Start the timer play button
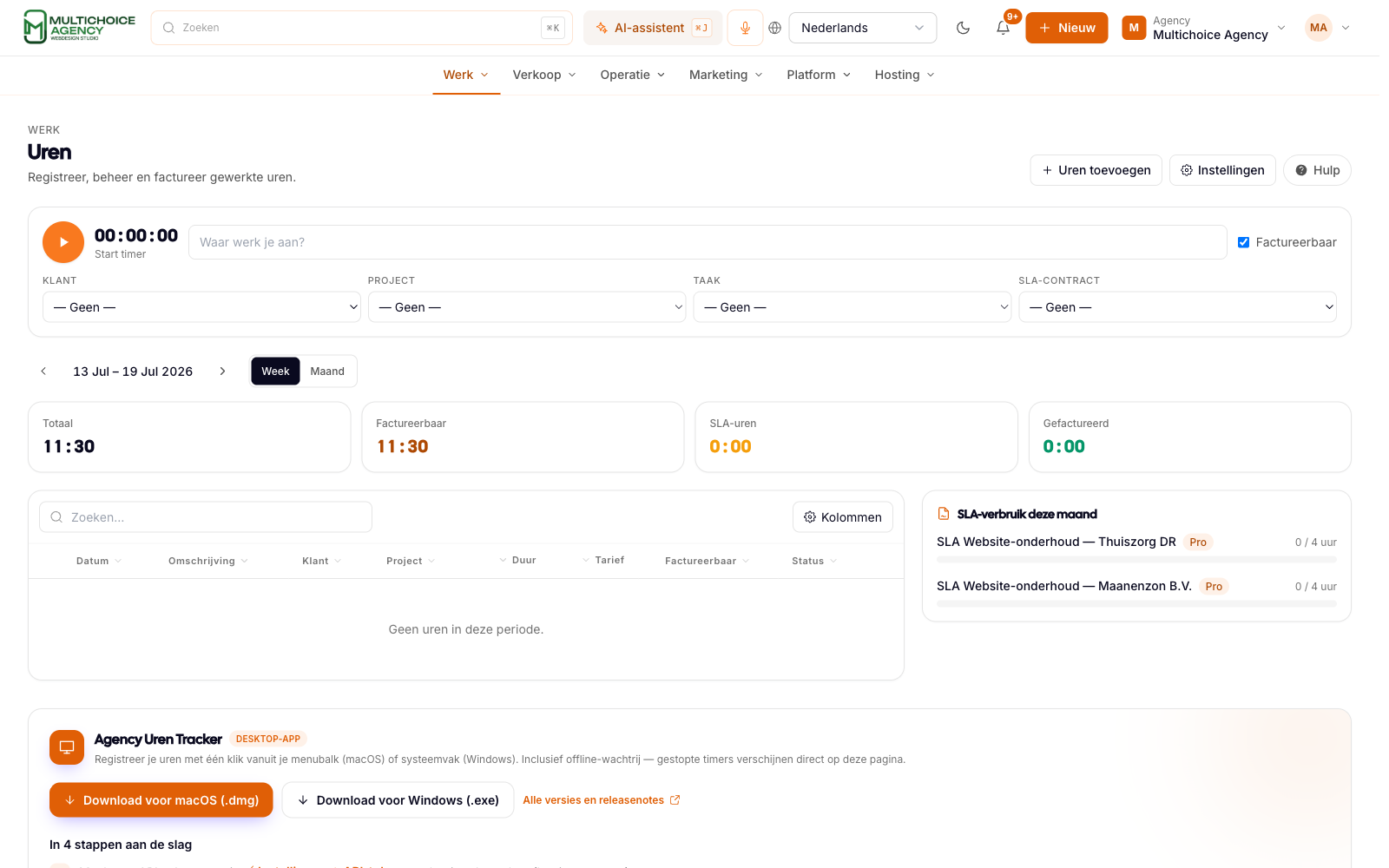1389x868 pixels. click(63, 242)
